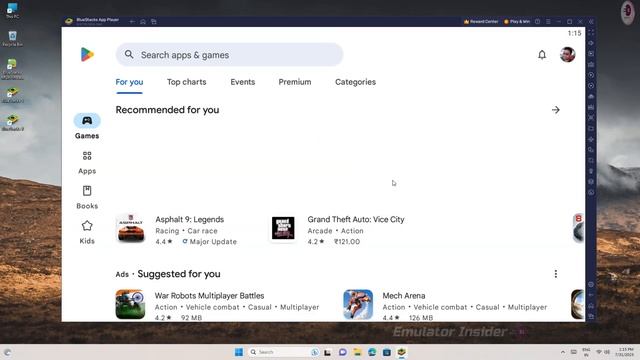Click the BlueStacks taskbar icon
640x360 pixels.
pyautogui.click(x=402, y=352)
